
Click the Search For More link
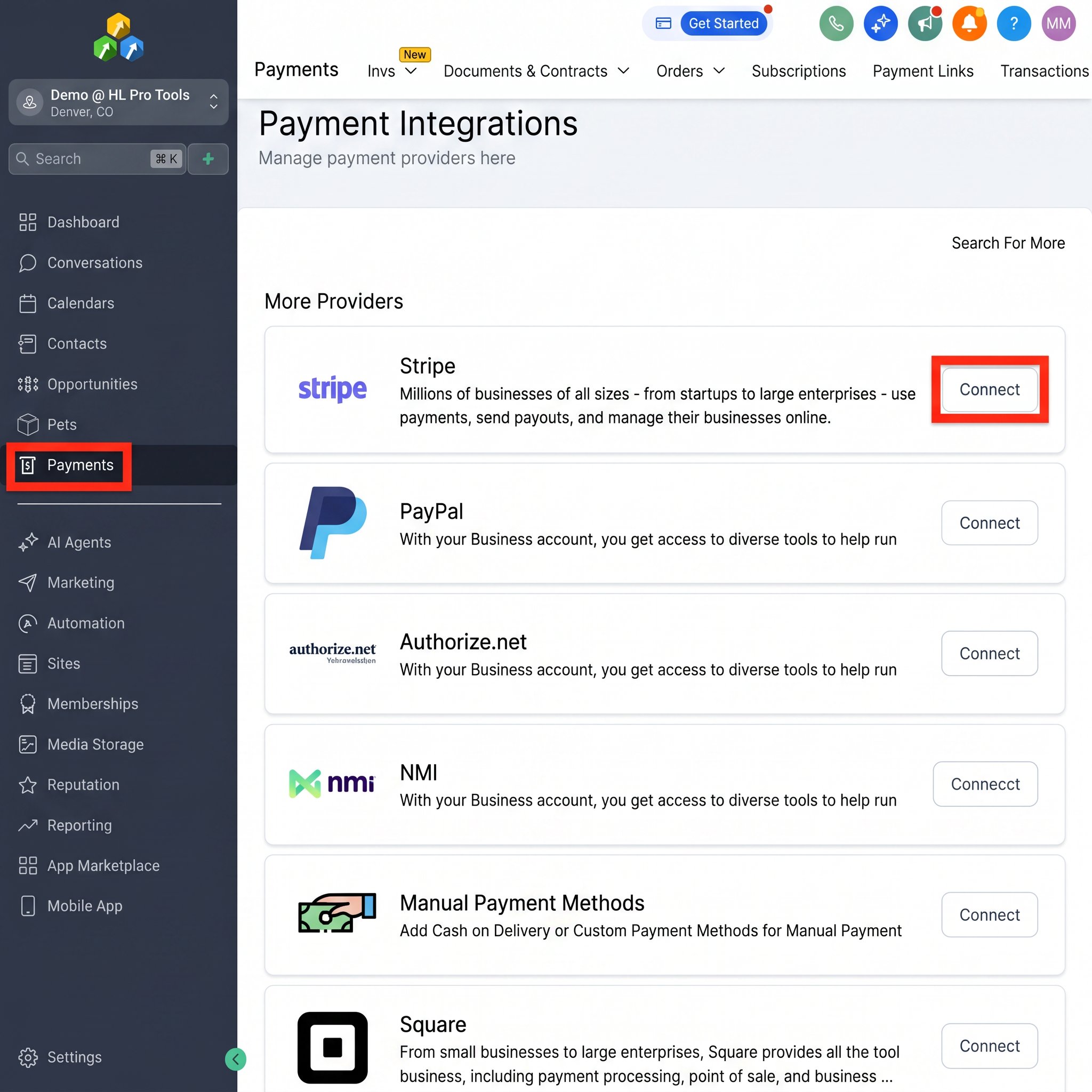click(x=1008, y=243)
